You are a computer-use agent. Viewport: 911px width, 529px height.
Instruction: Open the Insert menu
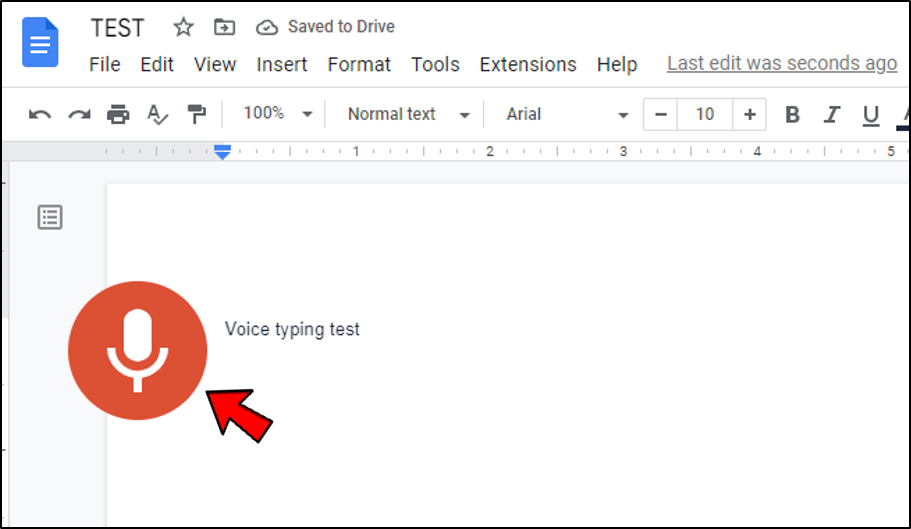(282, 64)
